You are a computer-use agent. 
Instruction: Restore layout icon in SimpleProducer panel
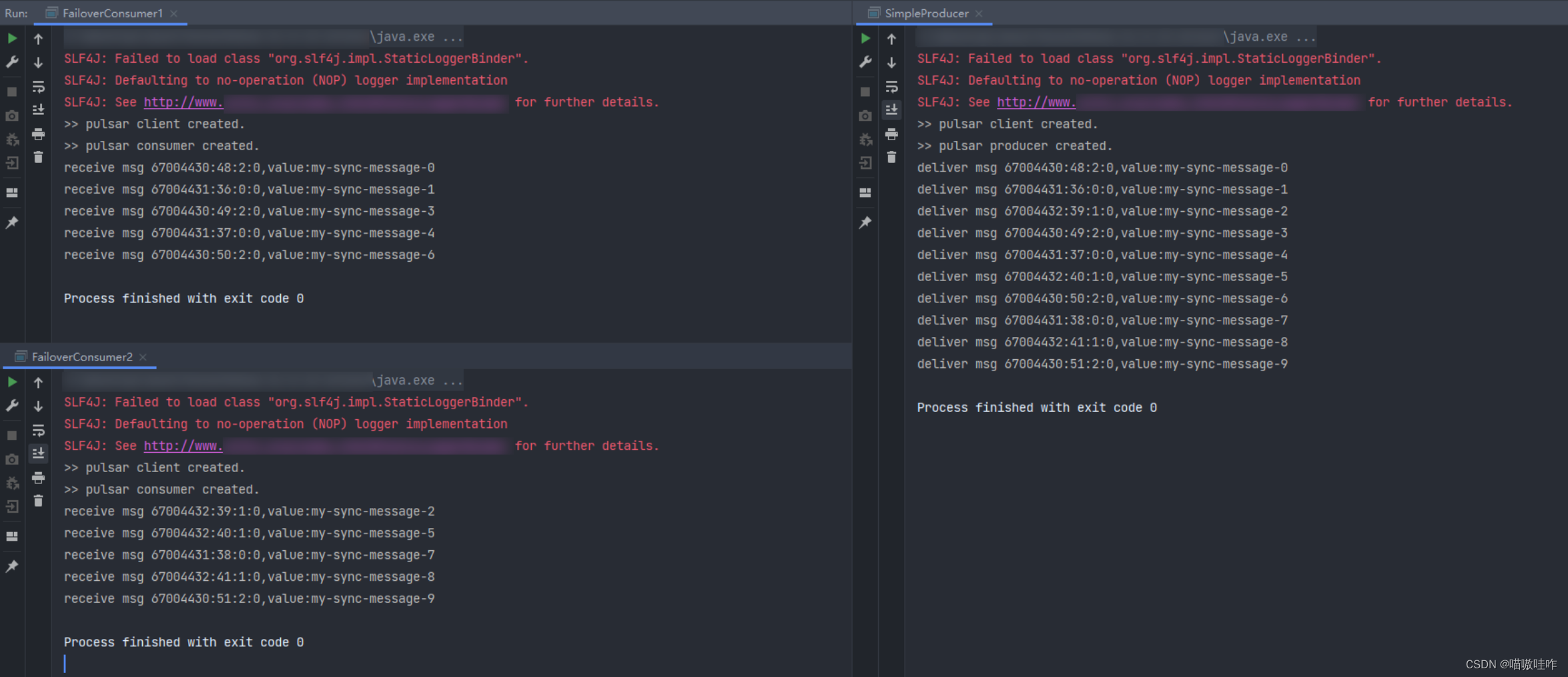[865, 192]
